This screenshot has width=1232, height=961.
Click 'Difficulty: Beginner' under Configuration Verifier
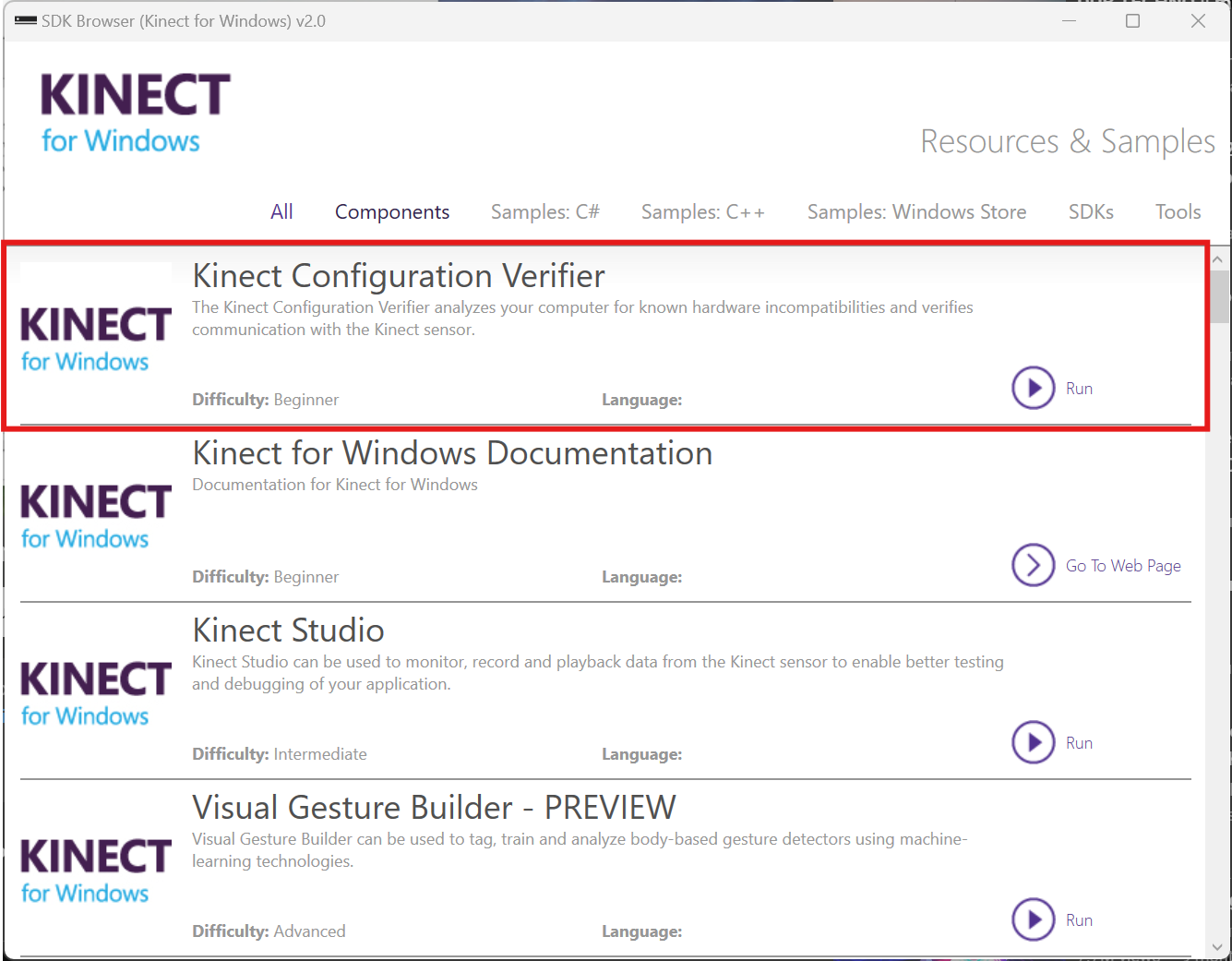pos(266,400)
